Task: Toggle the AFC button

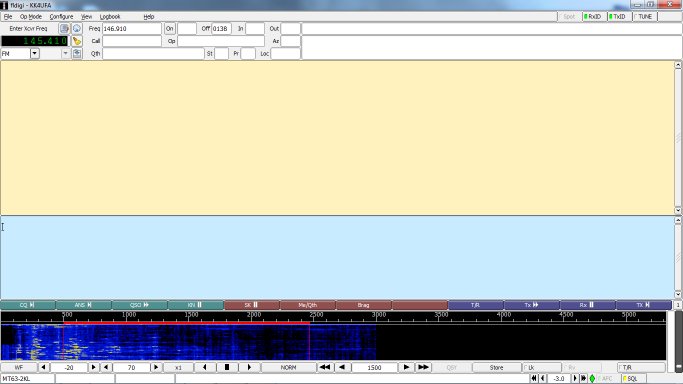Action: point(608,379)
